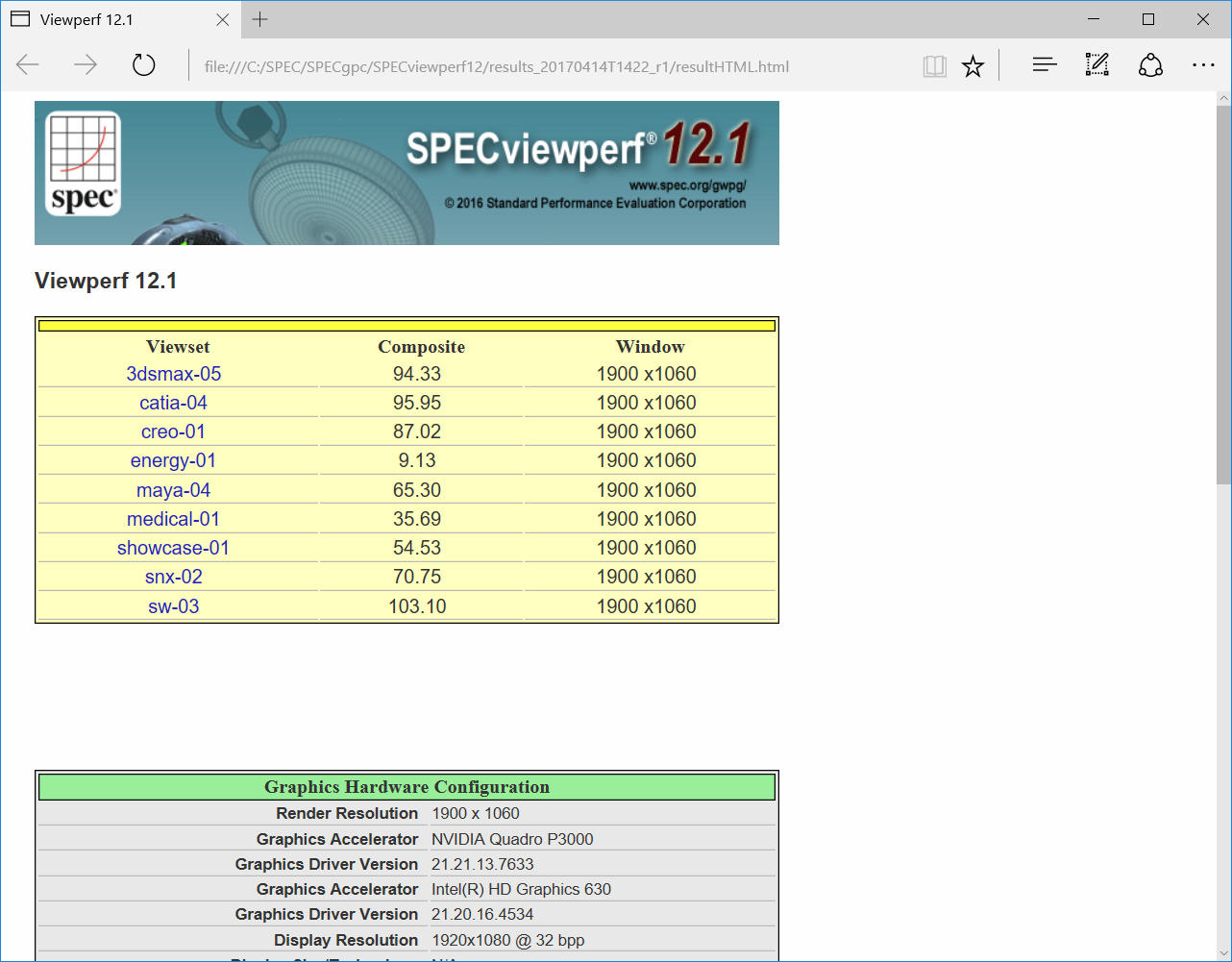Select driver version 21.21.13.7633
This screenshot has height=962, width=1232.
coord(482,864)
